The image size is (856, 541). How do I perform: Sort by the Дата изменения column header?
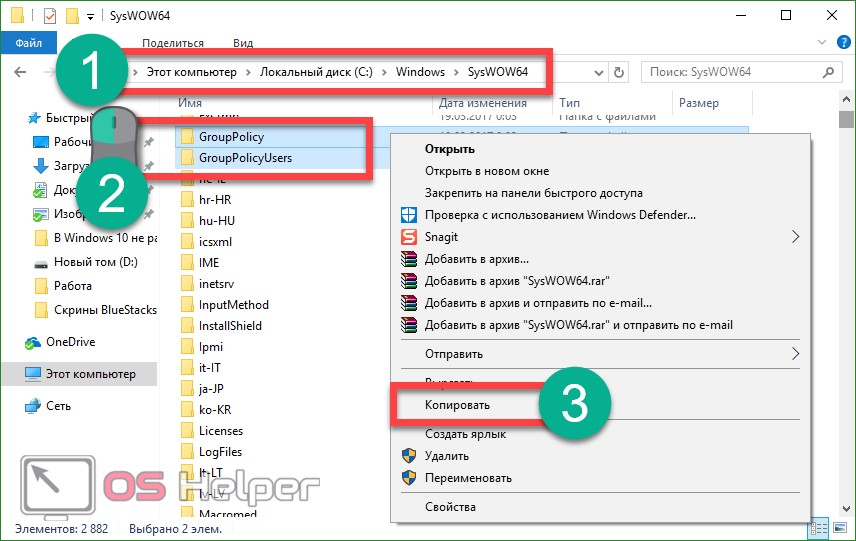[483, 103]
